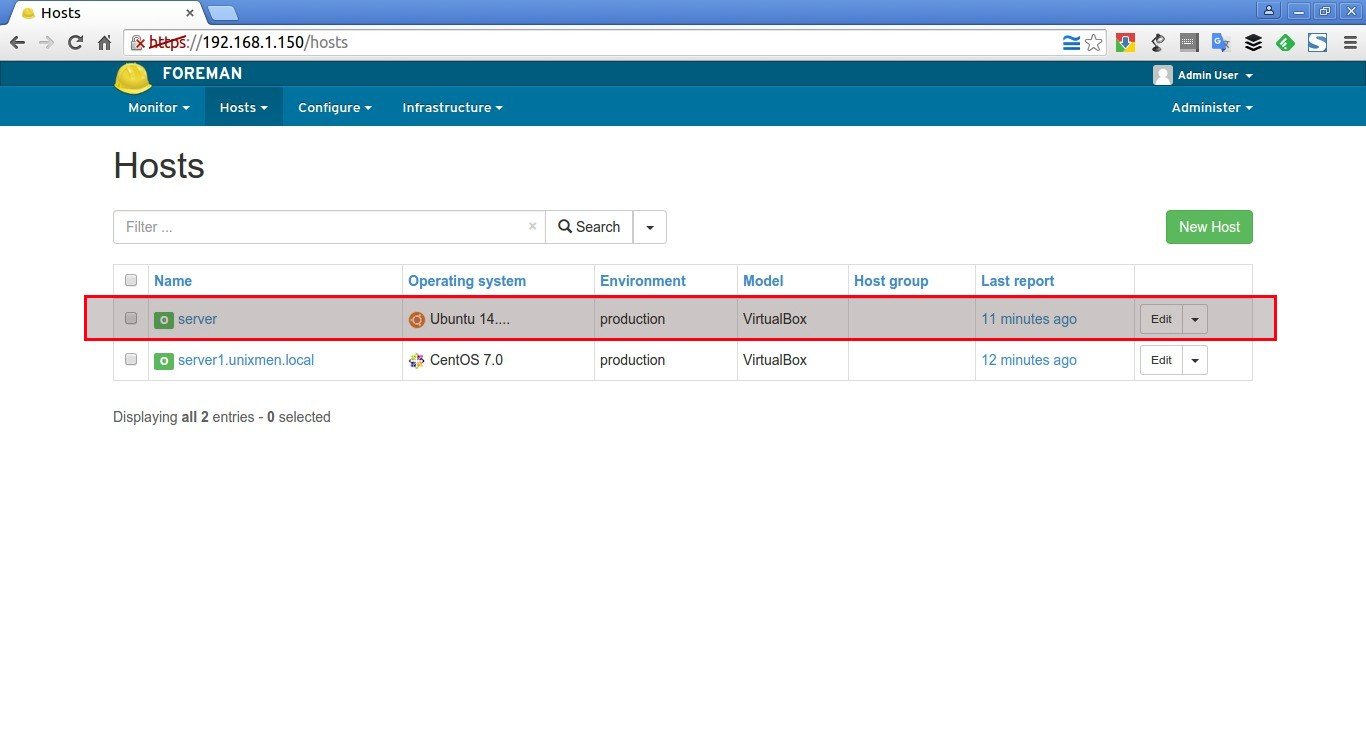
Task: Click the Ubuntu 14.... operating system text
Action: click(x=470, y=320)
